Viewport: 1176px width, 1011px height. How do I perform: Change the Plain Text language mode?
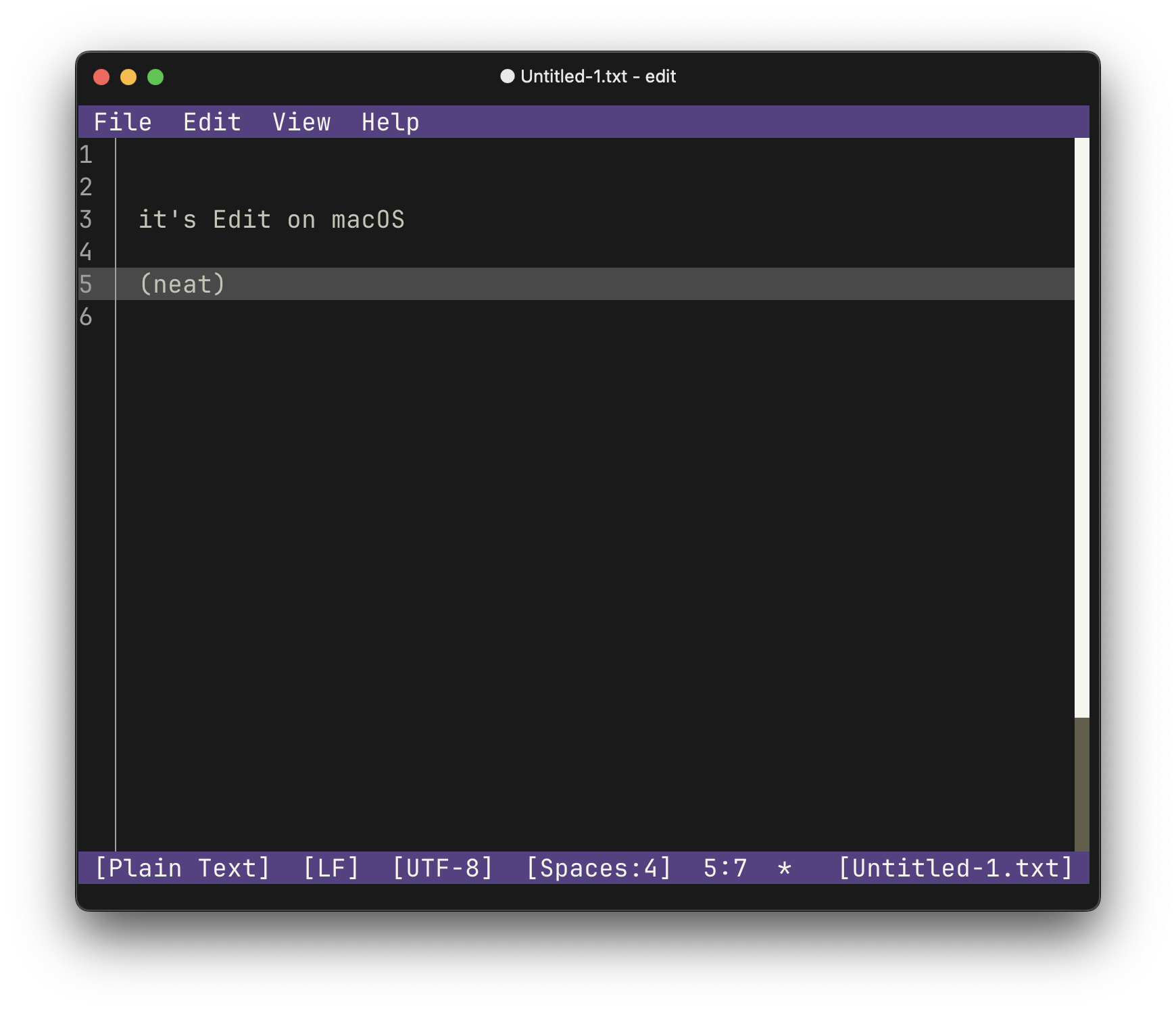coord(182,868)
